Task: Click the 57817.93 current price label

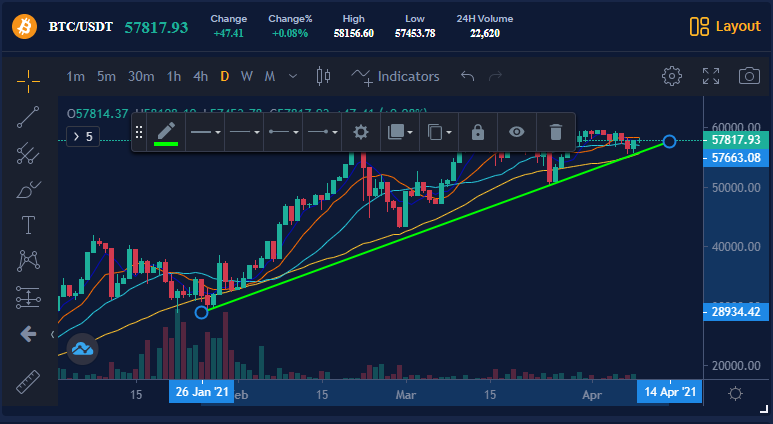Action: point(736,140)
